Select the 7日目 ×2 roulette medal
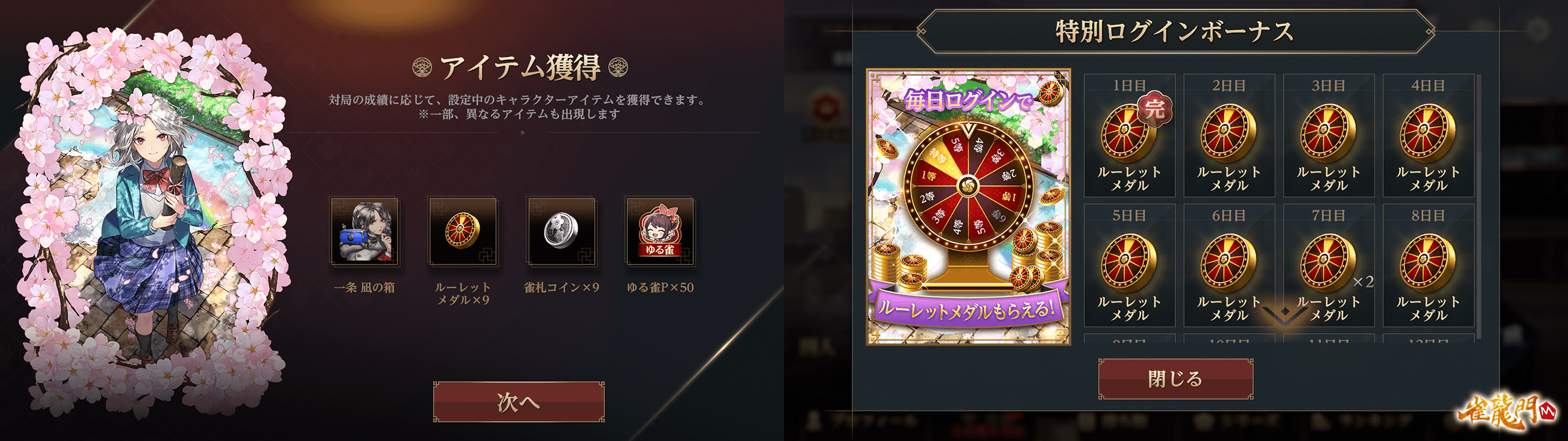This screenshot has height=441, width=1568. 1329,265
